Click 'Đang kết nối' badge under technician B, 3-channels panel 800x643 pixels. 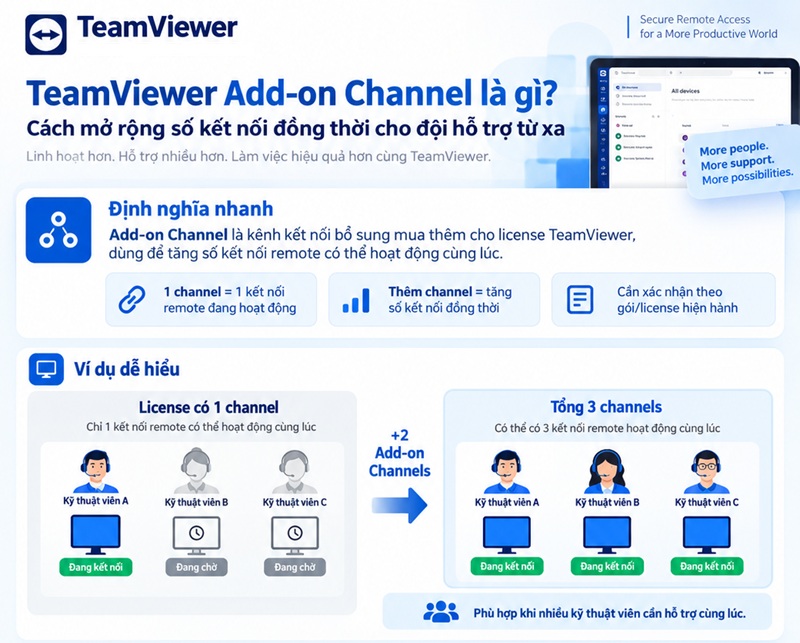point(607,566)
